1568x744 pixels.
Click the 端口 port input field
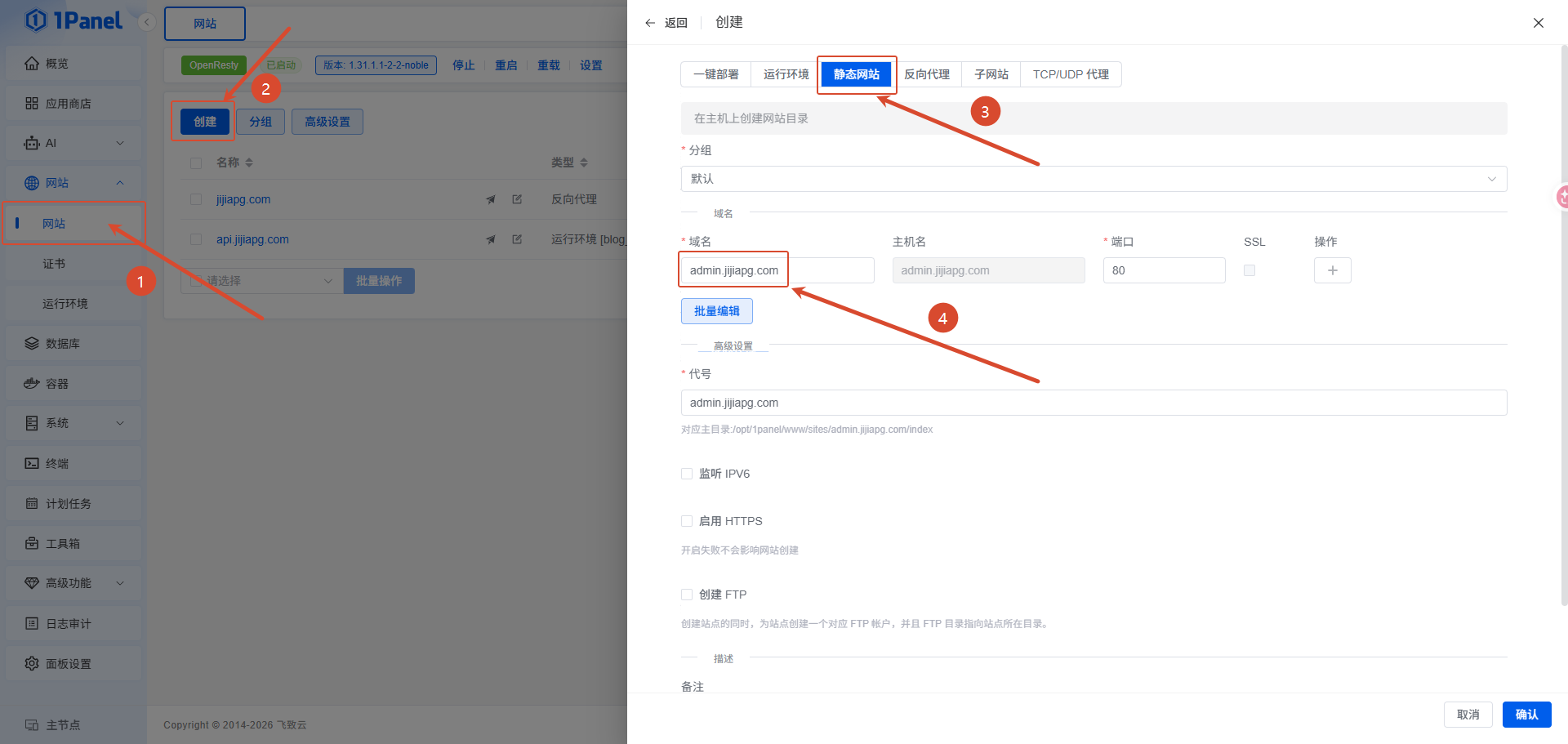(1164, 270)
